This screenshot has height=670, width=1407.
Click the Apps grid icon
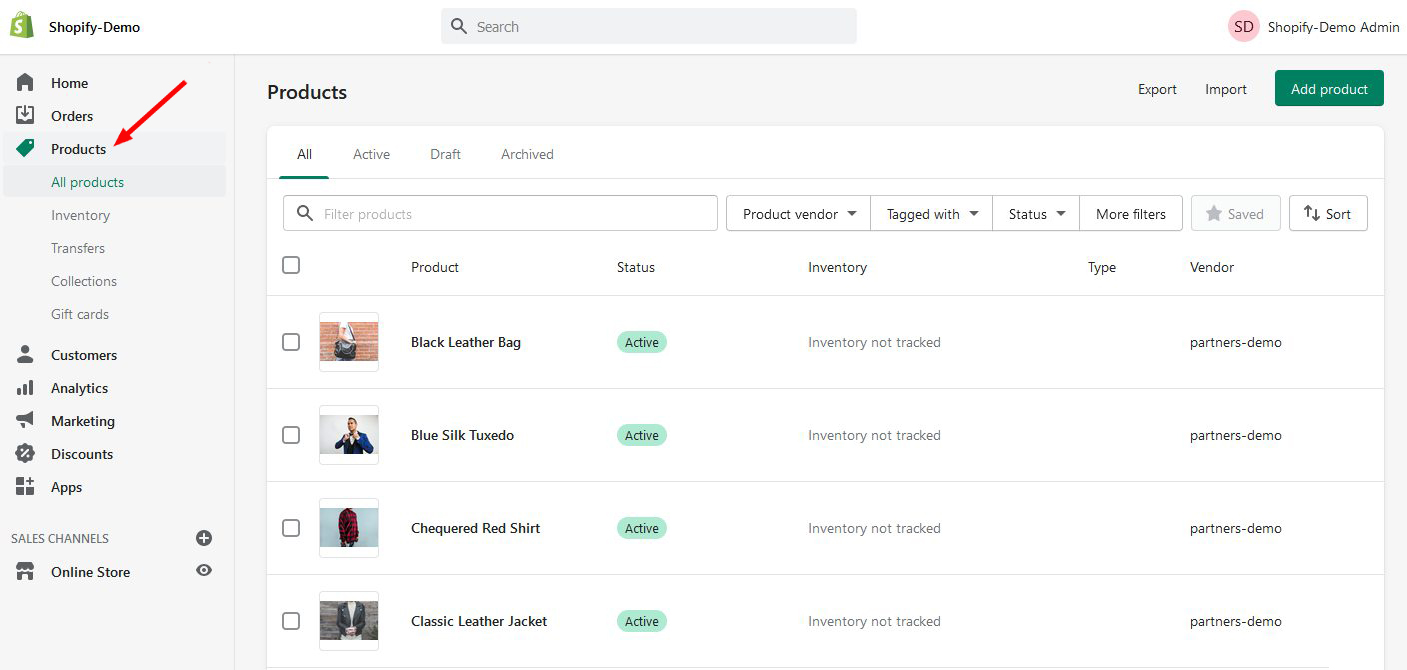(25, 487)
